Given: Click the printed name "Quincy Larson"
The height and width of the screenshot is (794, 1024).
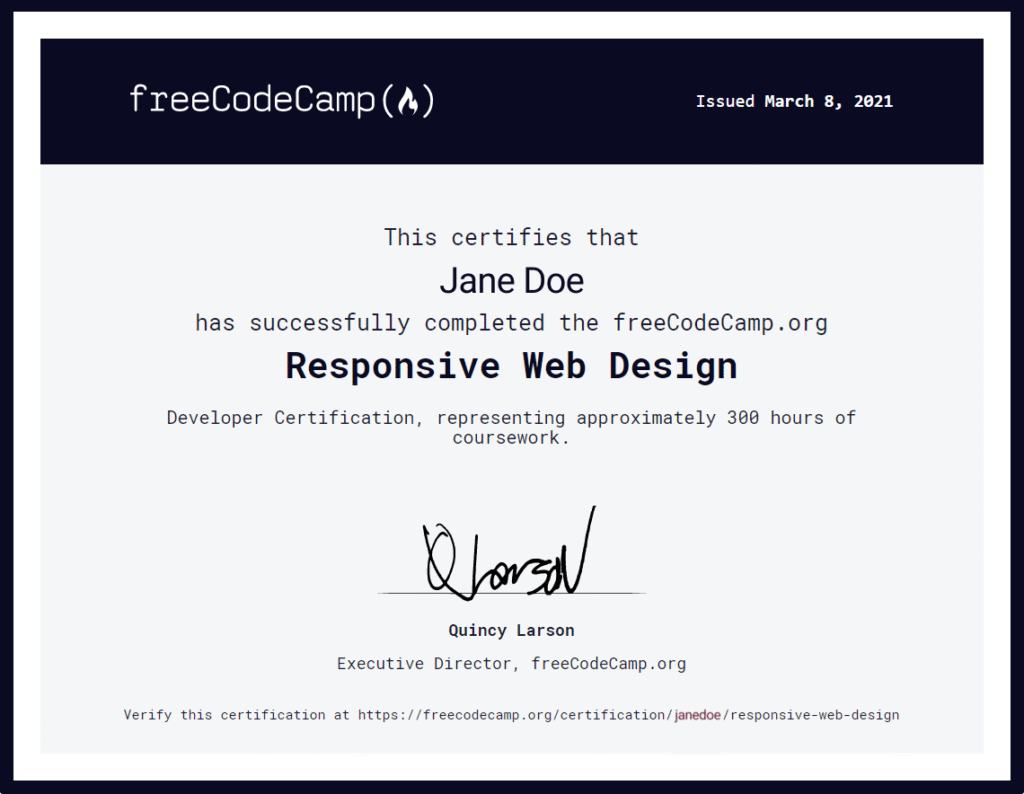Looking at the screenshot, I should 511,630.
